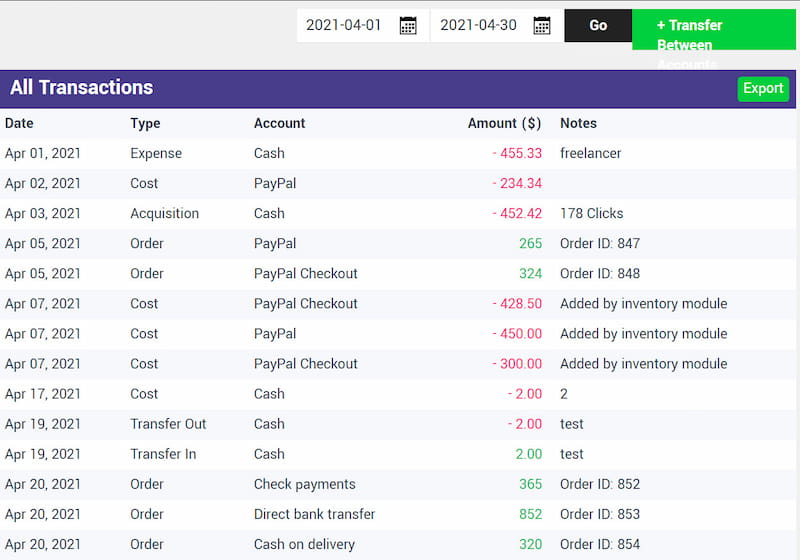Click Order ID: 847 note

[x=600, y=244]
